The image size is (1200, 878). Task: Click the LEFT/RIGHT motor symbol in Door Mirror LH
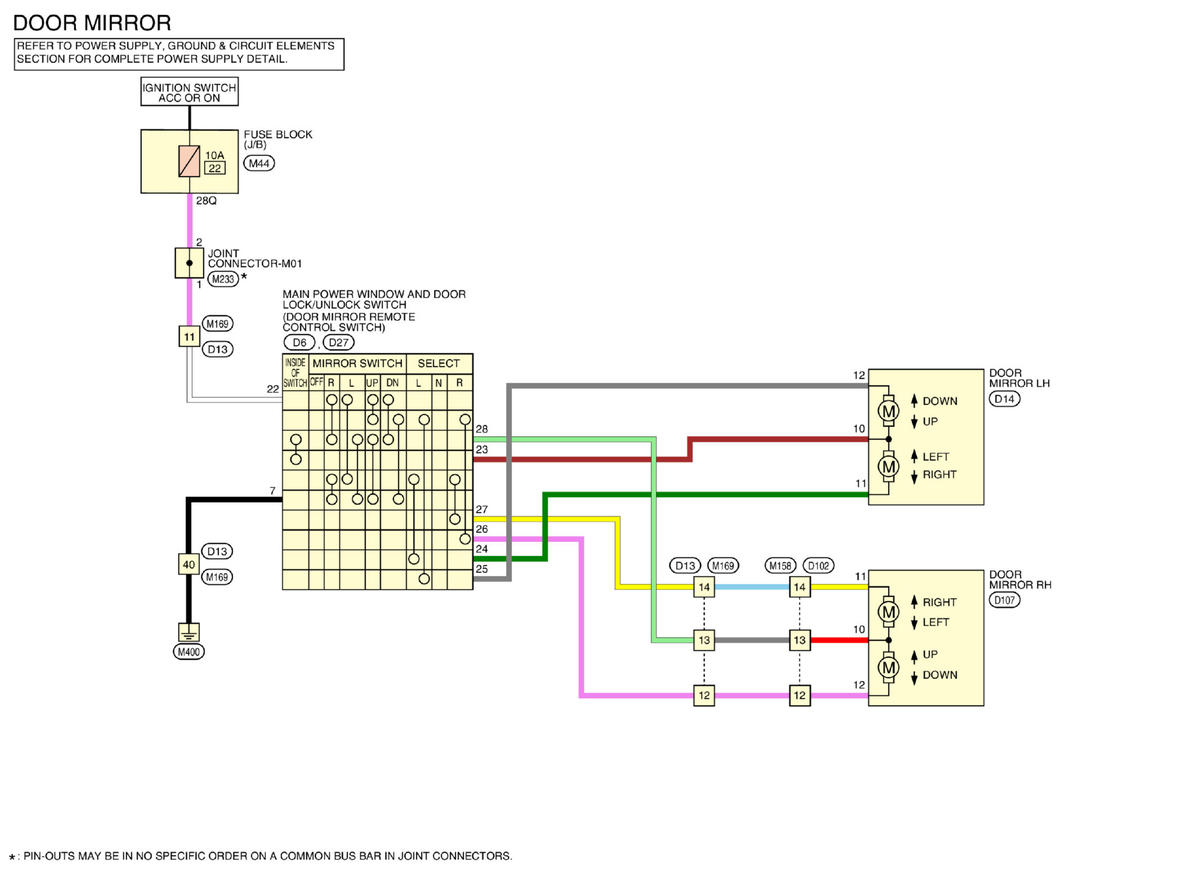(x=887, y=465)
